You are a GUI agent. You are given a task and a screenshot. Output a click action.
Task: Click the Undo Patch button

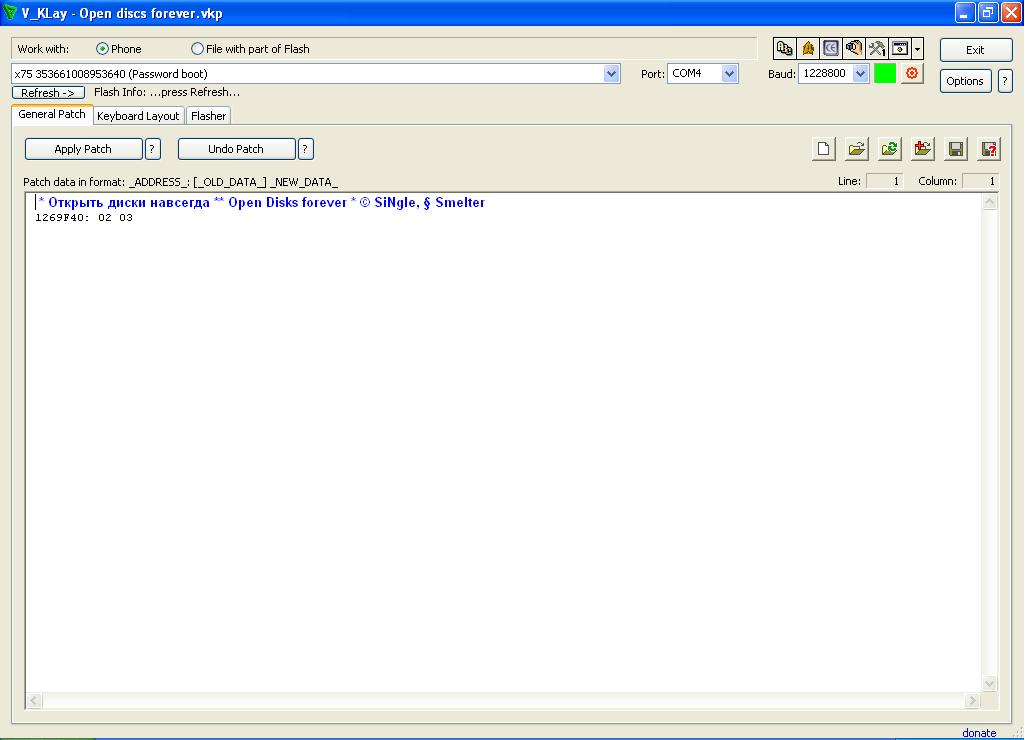click(236, 149)
